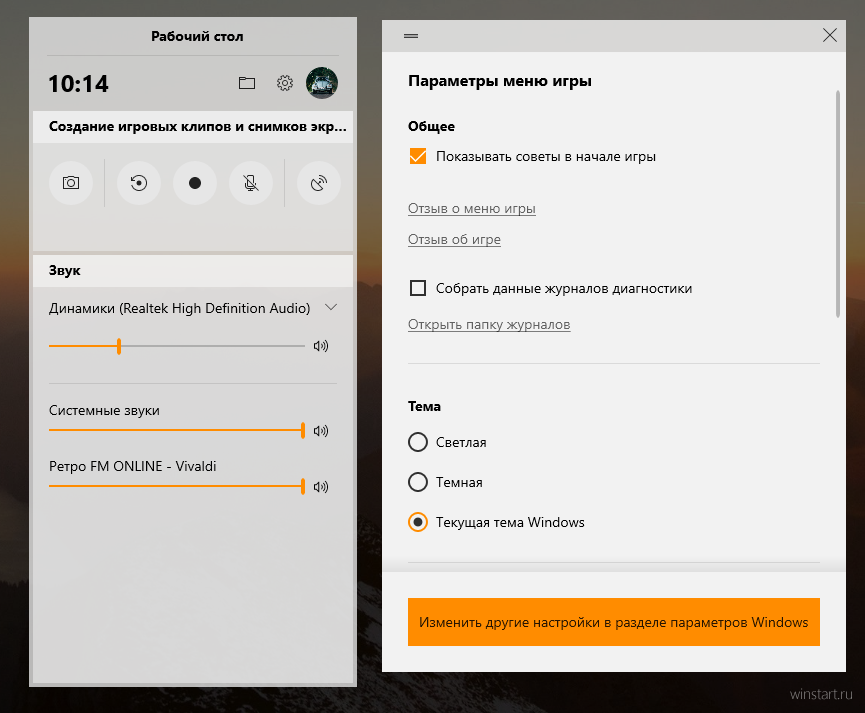Select the Темная theme option

pos(418,482)
